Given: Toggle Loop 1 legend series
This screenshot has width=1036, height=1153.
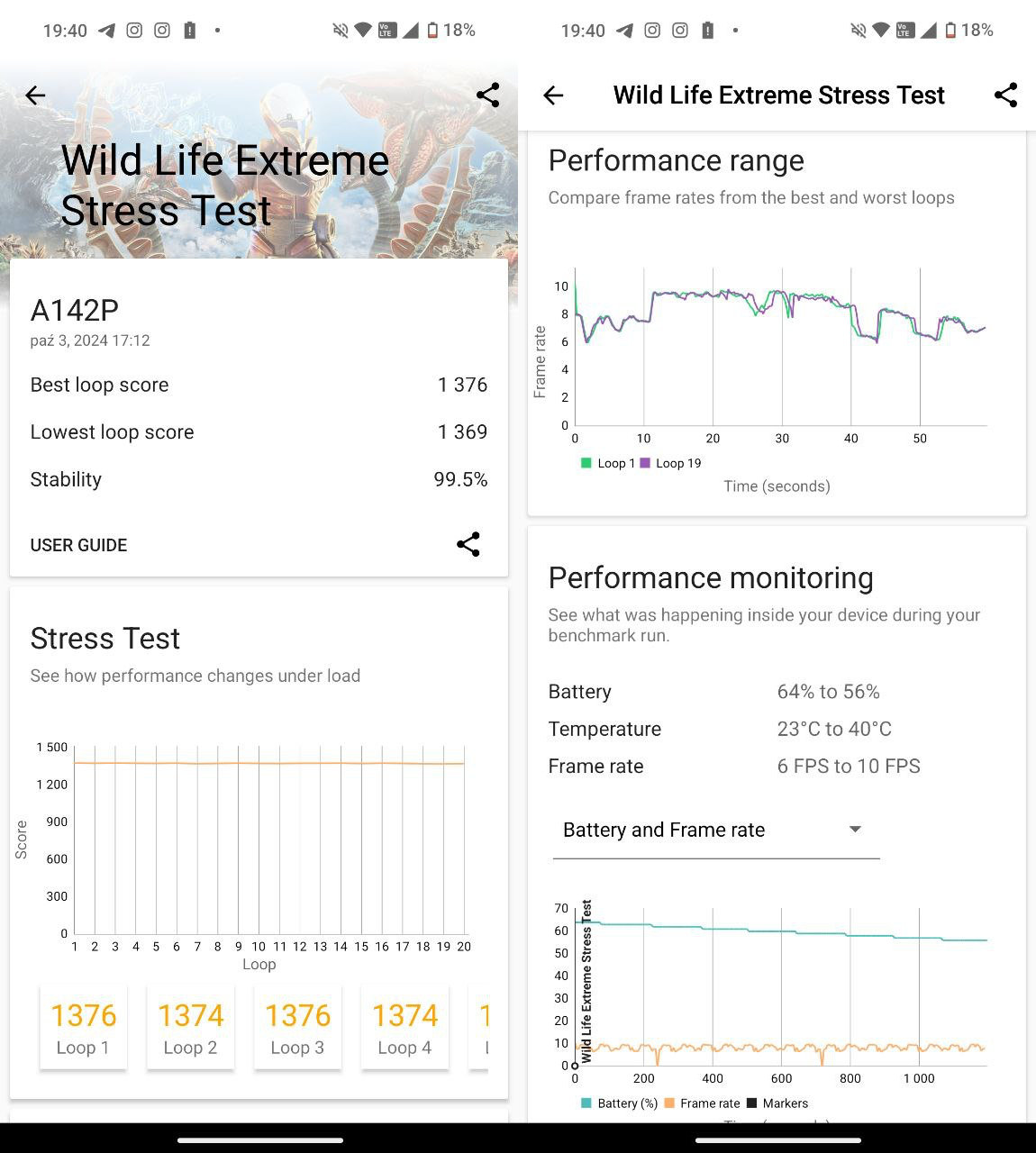Looking at the screenshot, I should tap(608, 463).
